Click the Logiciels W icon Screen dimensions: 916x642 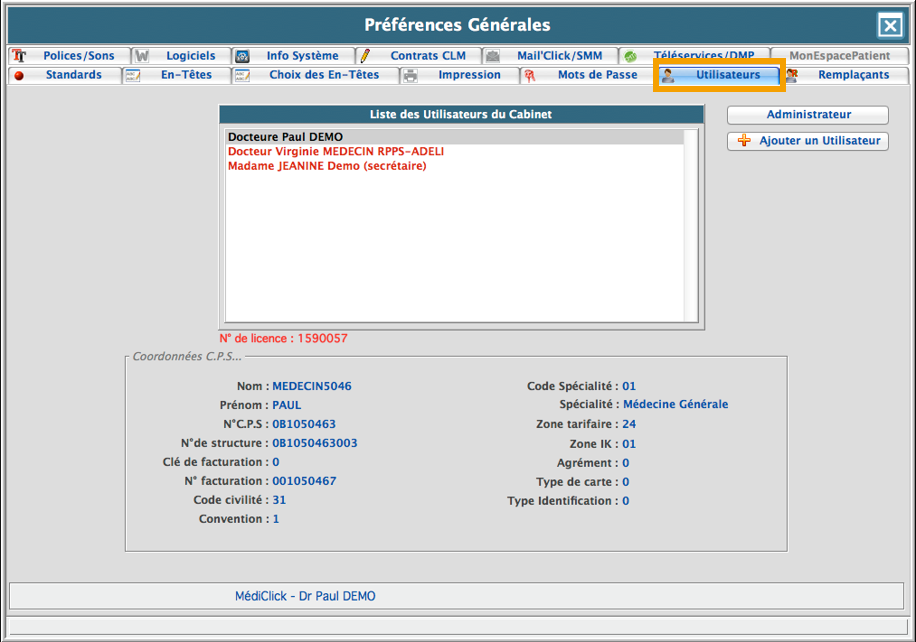pos(142,56)
